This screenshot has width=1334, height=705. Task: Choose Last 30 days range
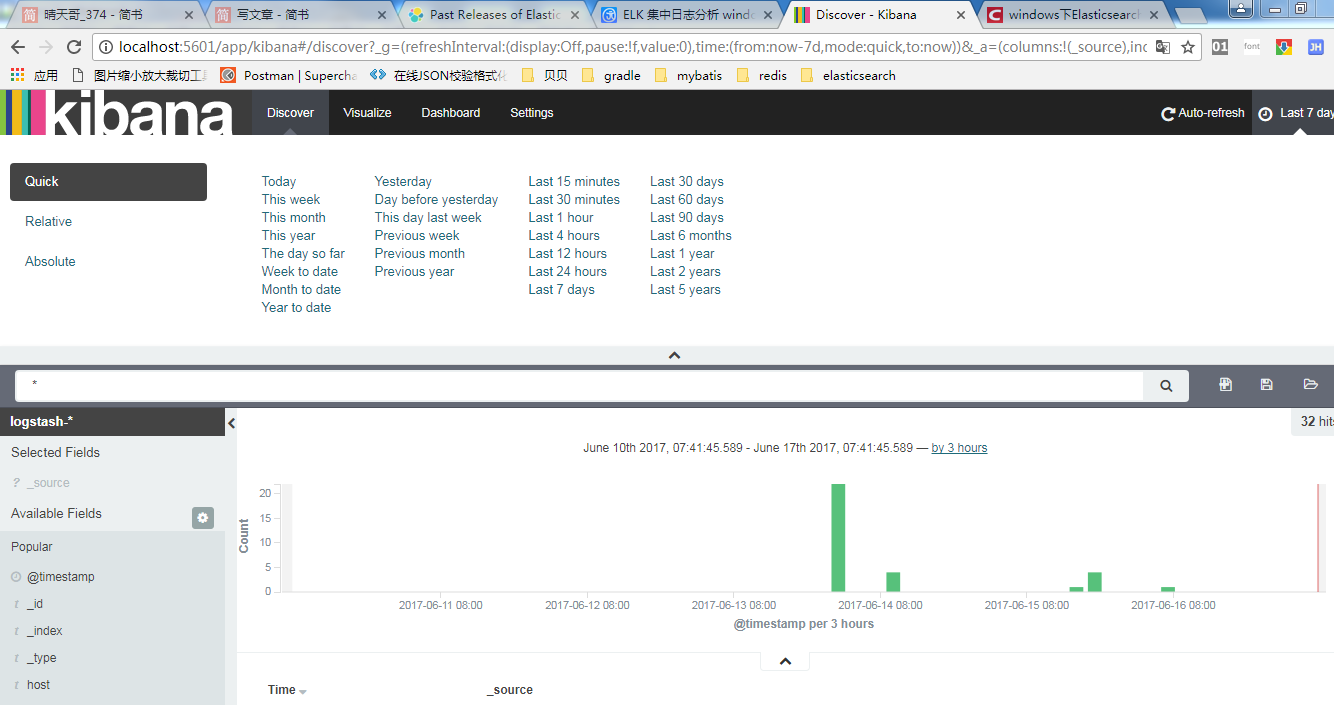687,182
